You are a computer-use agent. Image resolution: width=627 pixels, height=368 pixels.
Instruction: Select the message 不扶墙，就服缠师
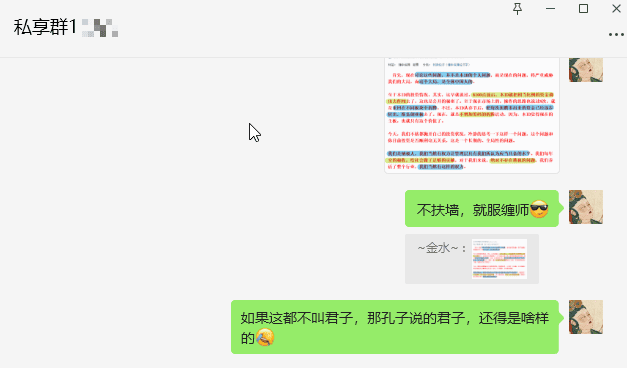click(482, 209)
